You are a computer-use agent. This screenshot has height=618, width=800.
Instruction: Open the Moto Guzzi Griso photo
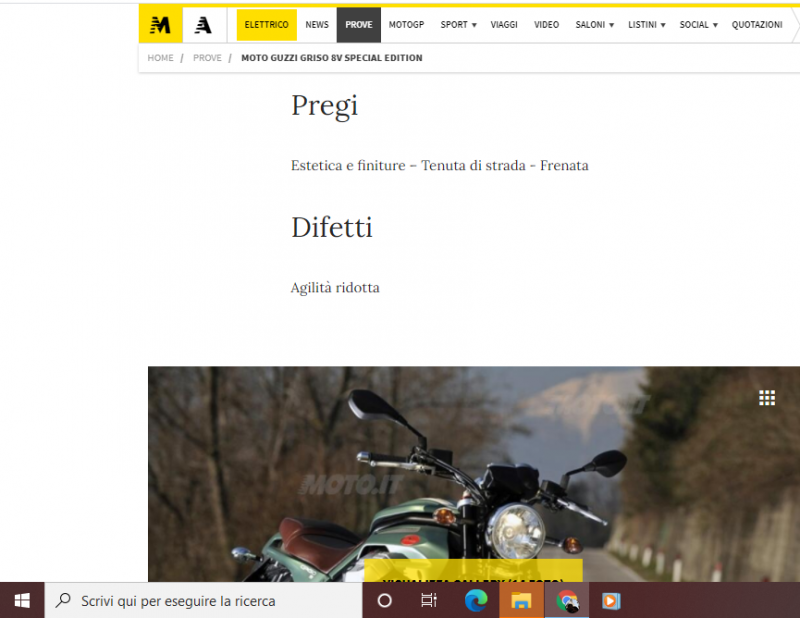click(473, 474)
